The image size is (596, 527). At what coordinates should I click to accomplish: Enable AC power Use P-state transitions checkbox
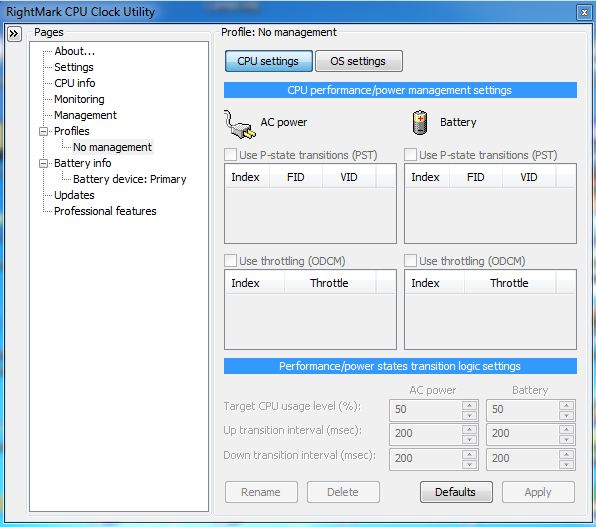[x=230, y=155]
